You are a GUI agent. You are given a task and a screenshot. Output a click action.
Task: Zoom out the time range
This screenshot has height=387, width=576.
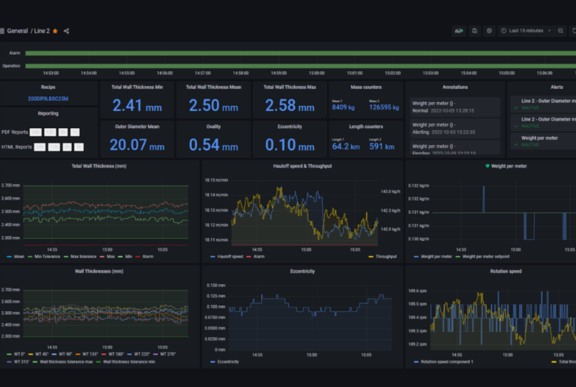point(561,31)
